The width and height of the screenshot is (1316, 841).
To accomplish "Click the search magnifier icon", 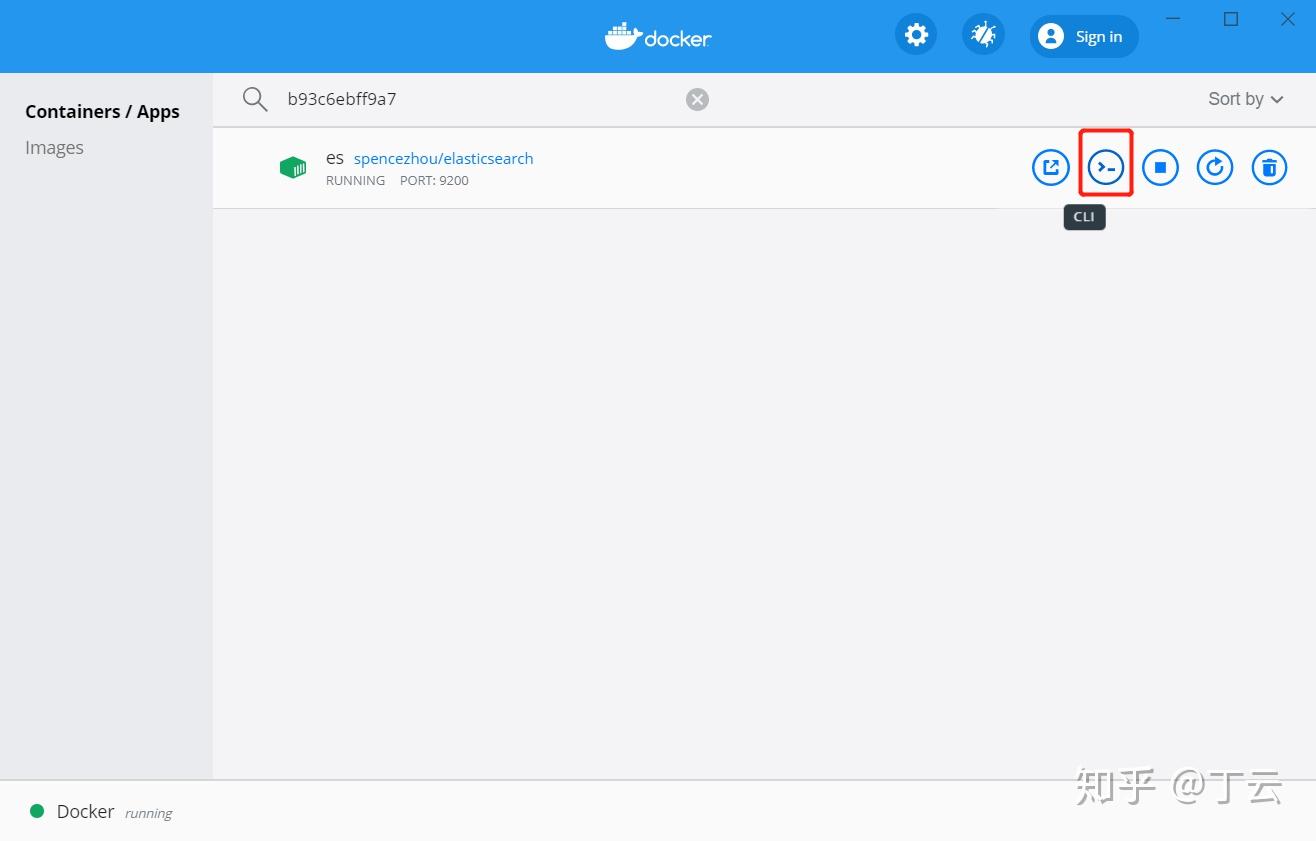I will (x=254, y=98).
